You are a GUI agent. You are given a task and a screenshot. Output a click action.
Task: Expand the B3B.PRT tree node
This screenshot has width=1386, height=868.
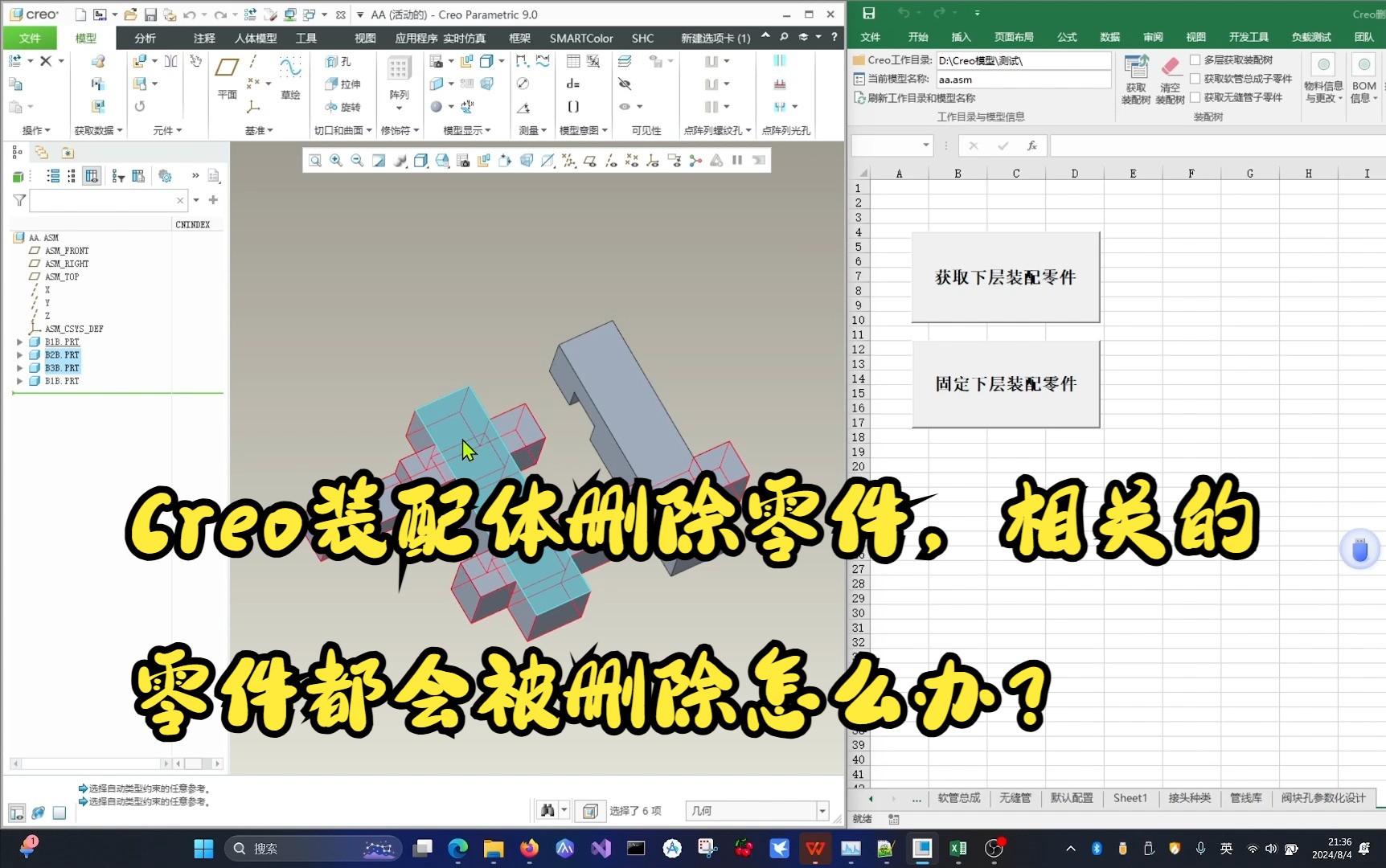click(20, 368)
